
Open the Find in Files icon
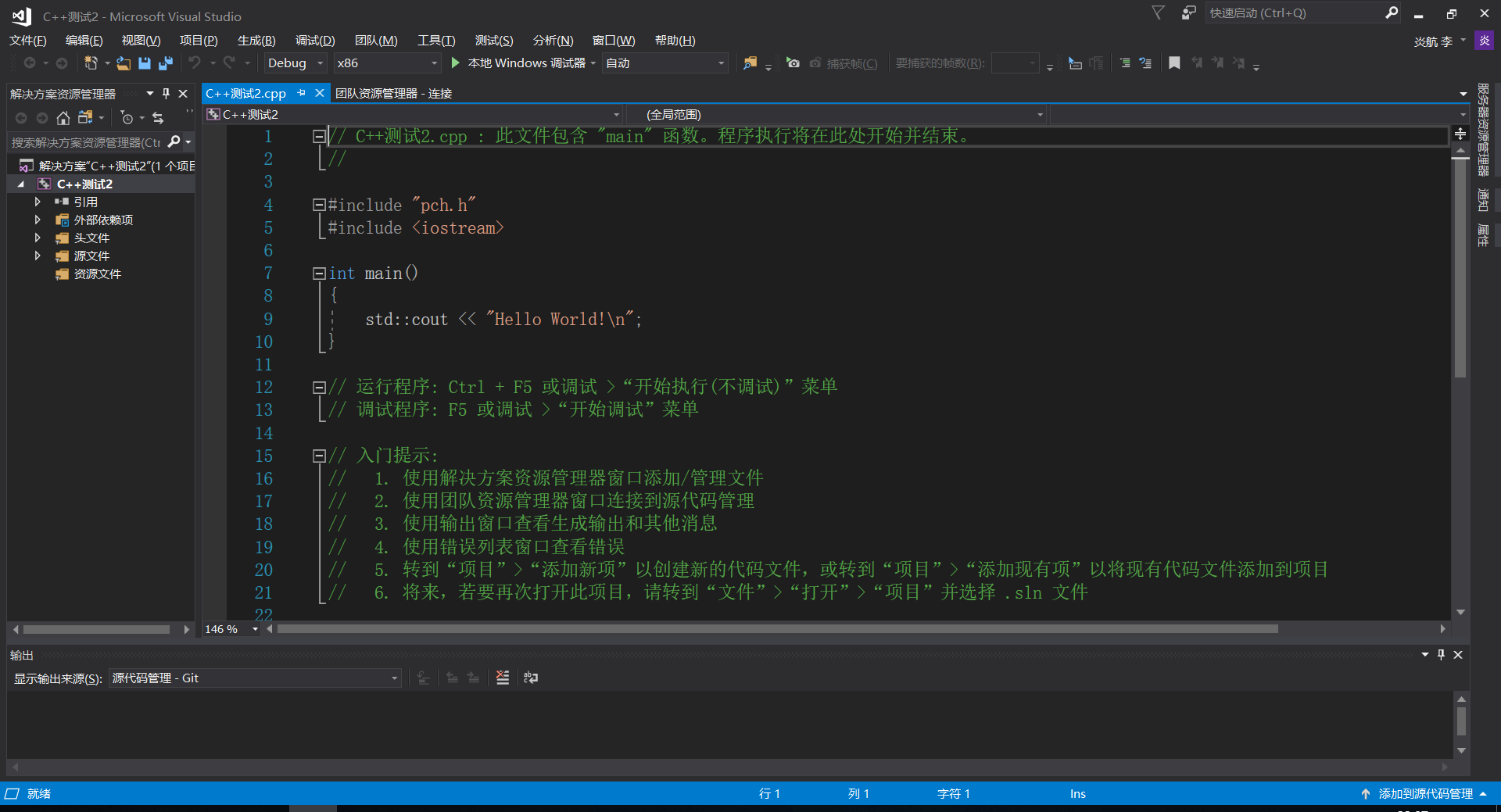[750, 63]
